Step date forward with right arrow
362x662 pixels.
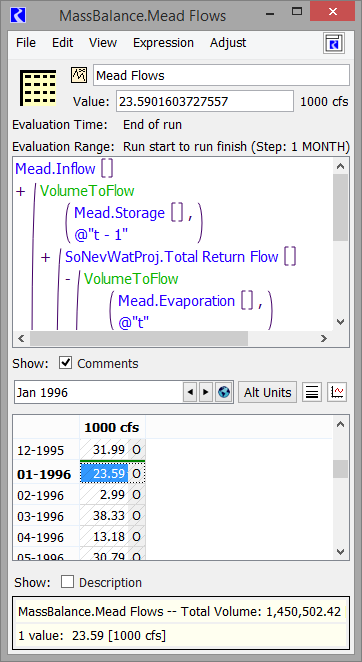click(206, 392)
